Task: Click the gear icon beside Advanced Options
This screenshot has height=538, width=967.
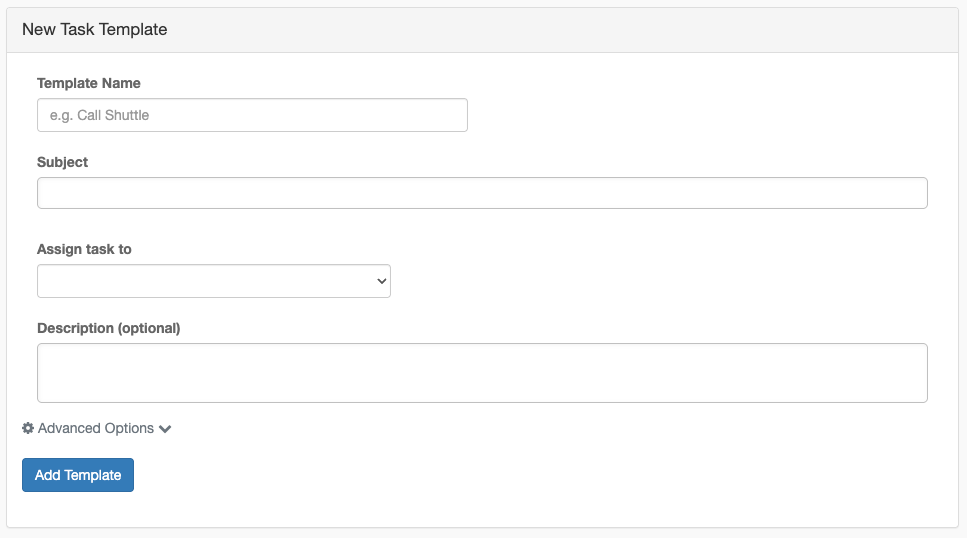Action: coord(28,428)
